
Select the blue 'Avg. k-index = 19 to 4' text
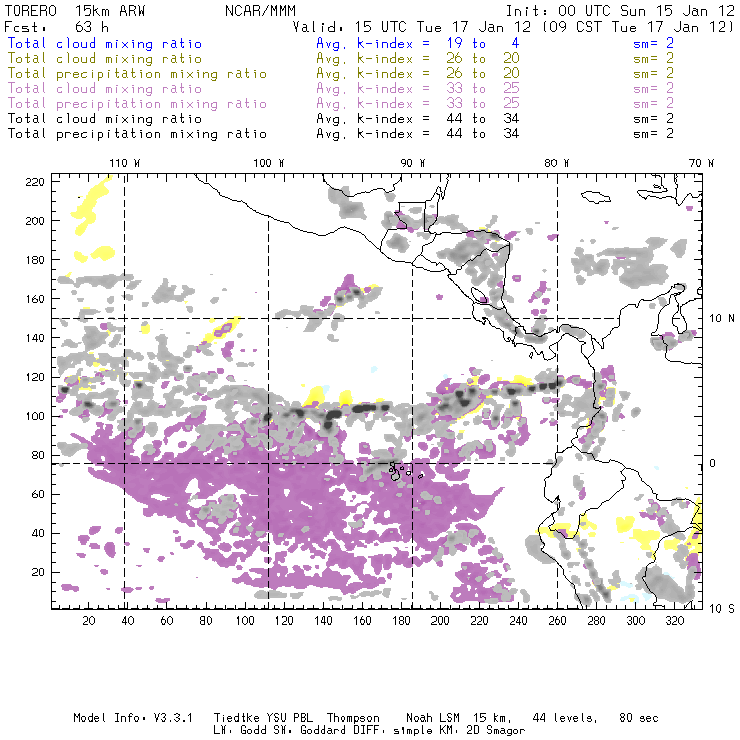(418, 43)
